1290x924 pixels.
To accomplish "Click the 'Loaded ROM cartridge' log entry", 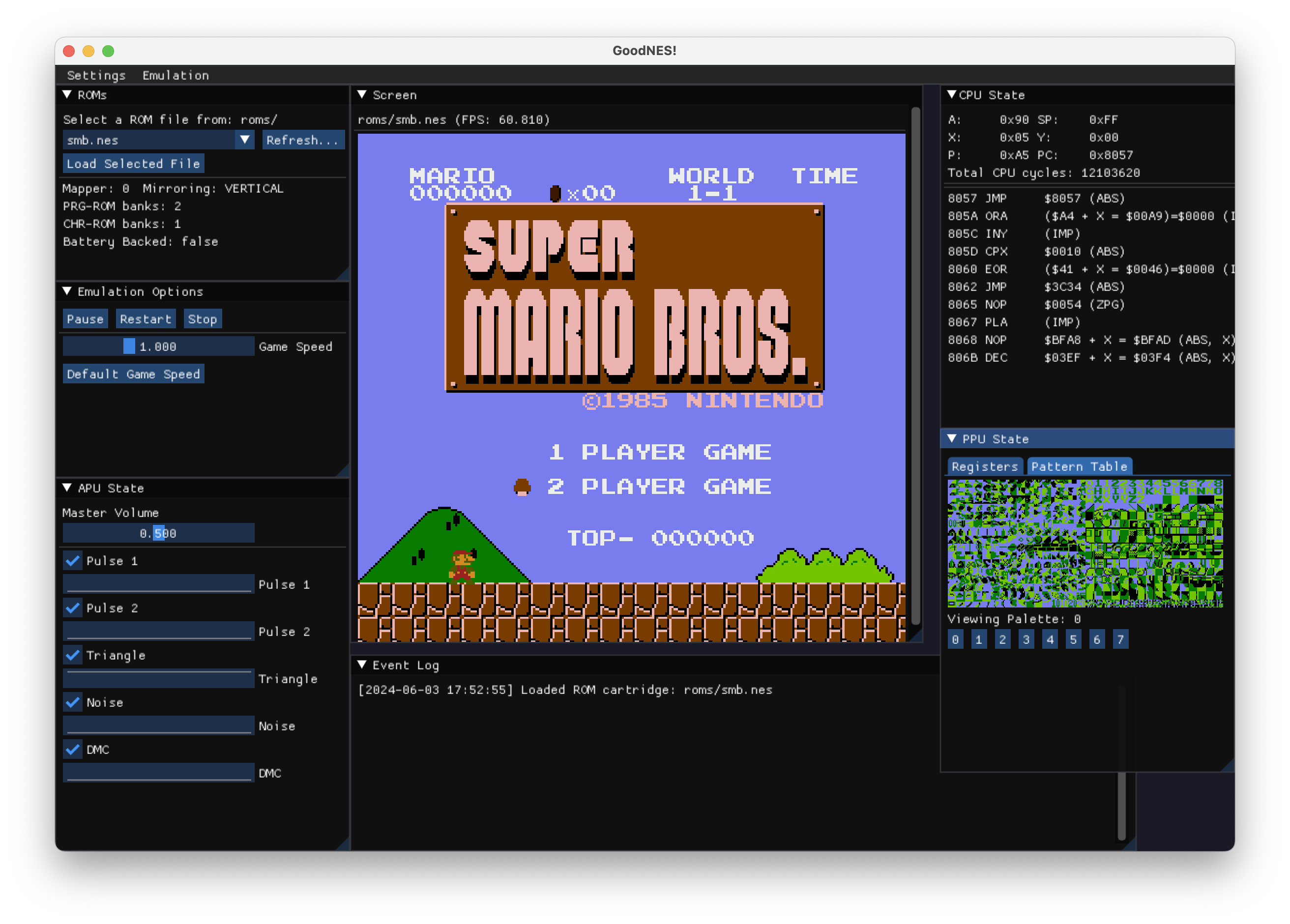I will (565, 690).
